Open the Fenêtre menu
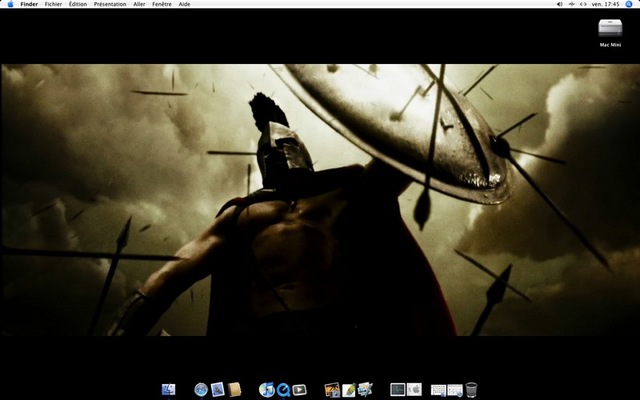 pos(162,4)
